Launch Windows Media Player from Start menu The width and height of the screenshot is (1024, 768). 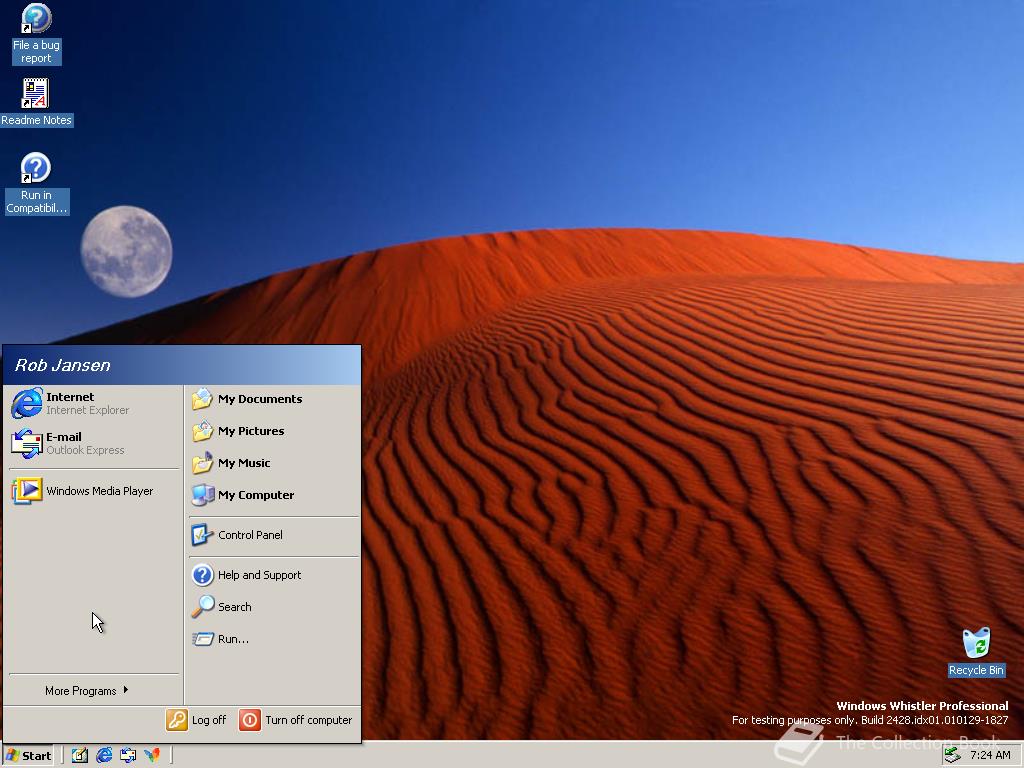tap(94, 491)
